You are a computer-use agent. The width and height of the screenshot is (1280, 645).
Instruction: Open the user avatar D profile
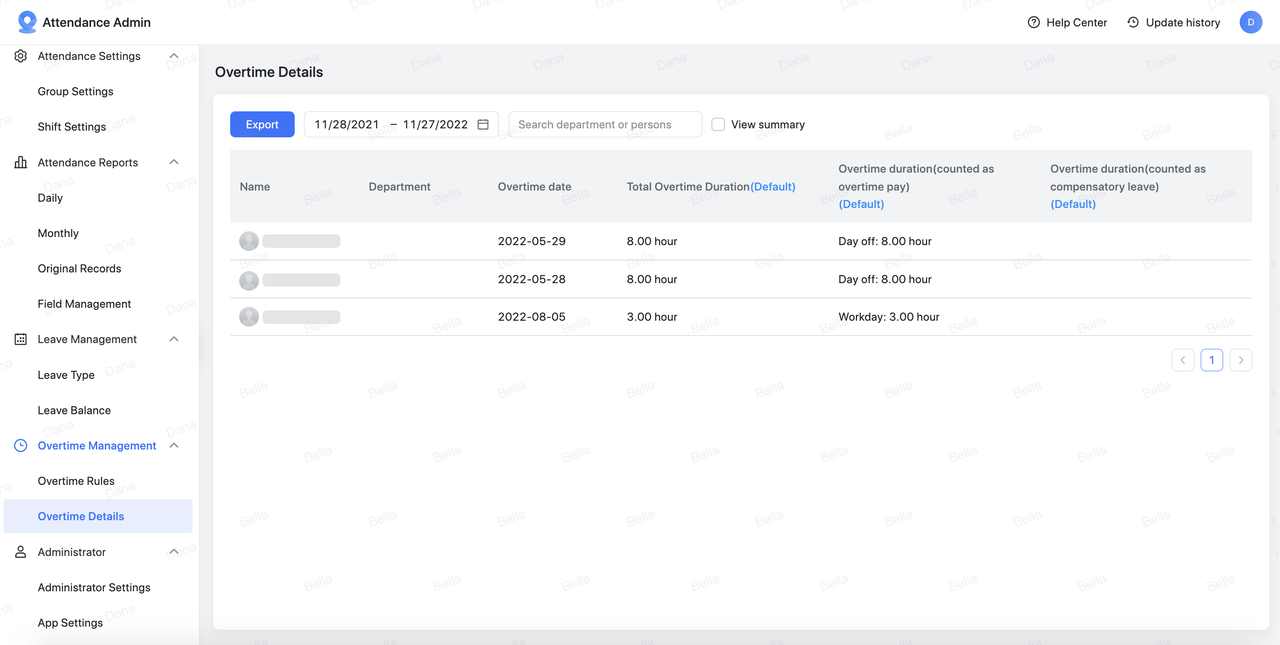[x=1250, y=22]
